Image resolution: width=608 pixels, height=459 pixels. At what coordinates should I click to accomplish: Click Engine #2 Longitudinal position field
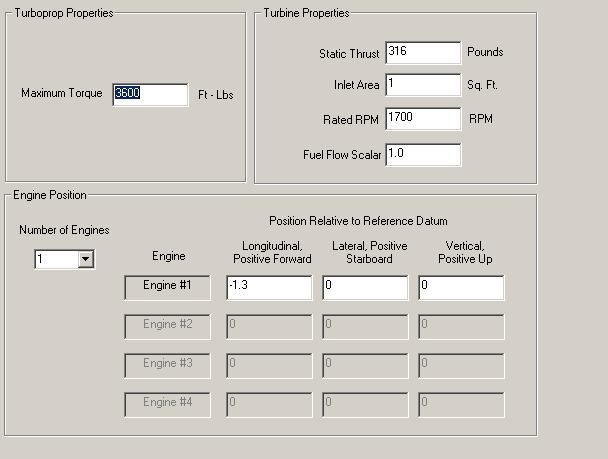(x=269, y=325)
